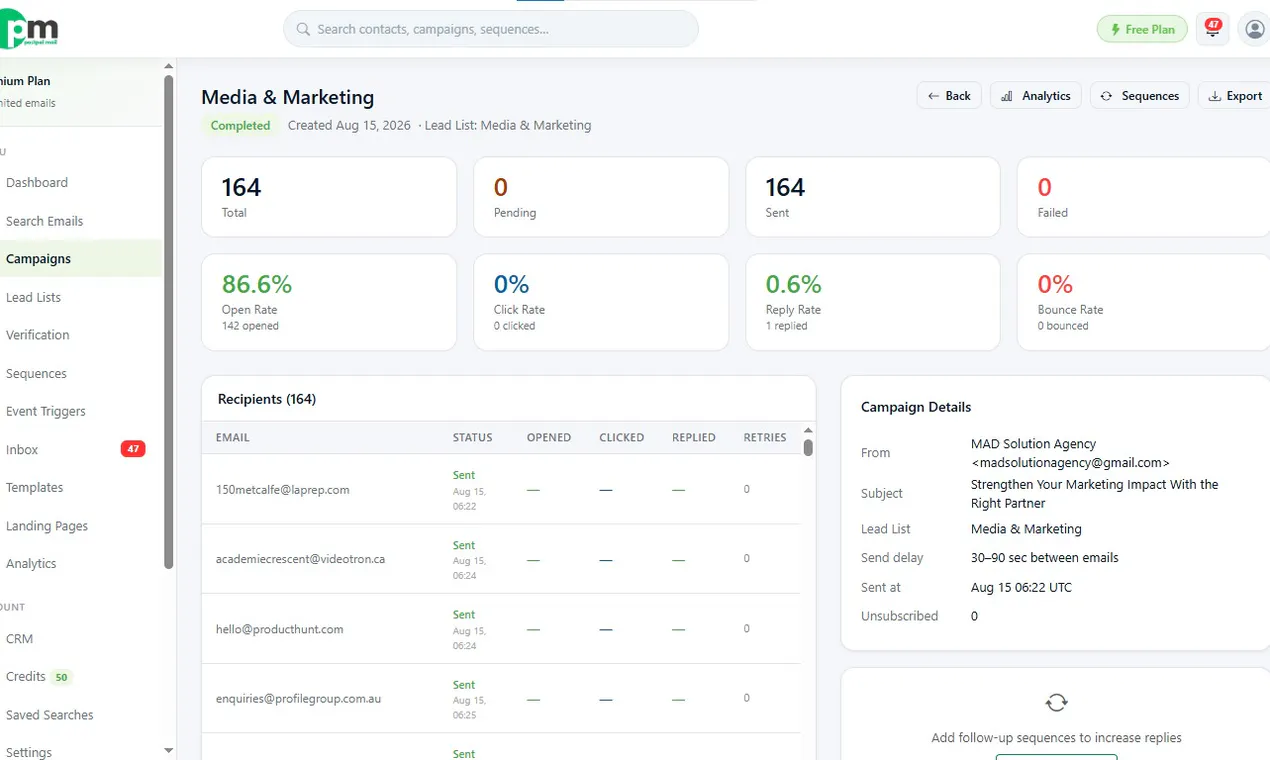Click the REPLIED column header

coord(694,438)
